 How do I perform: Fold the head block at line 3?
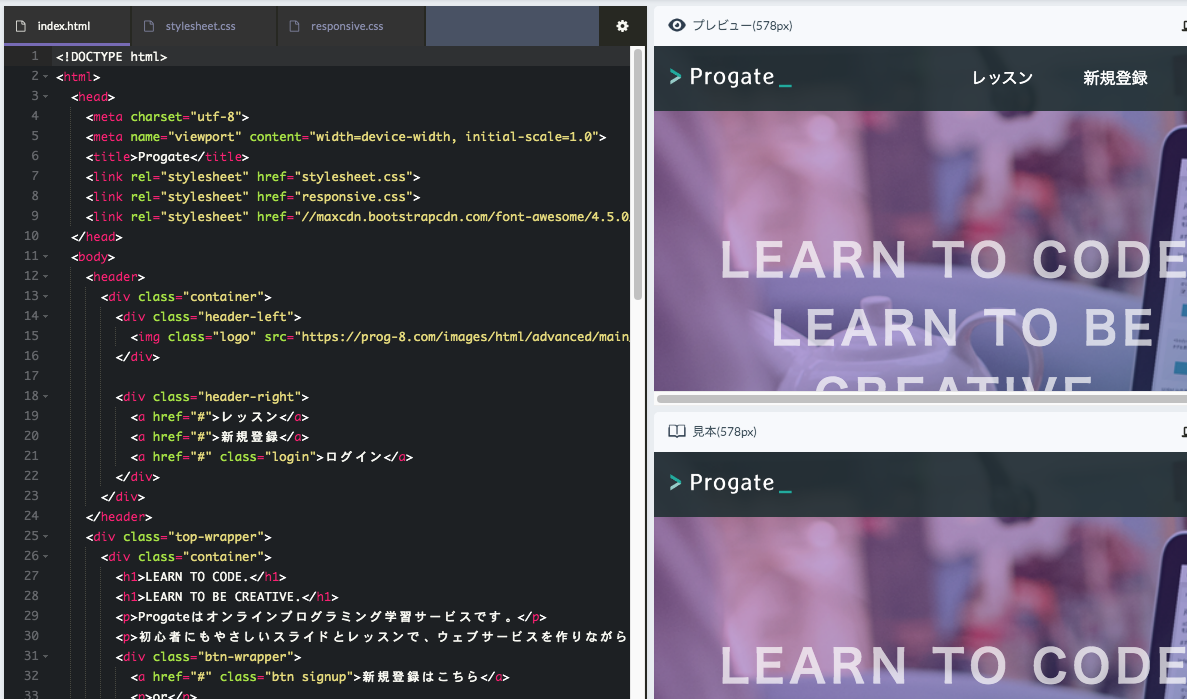(x=46, y=97)
